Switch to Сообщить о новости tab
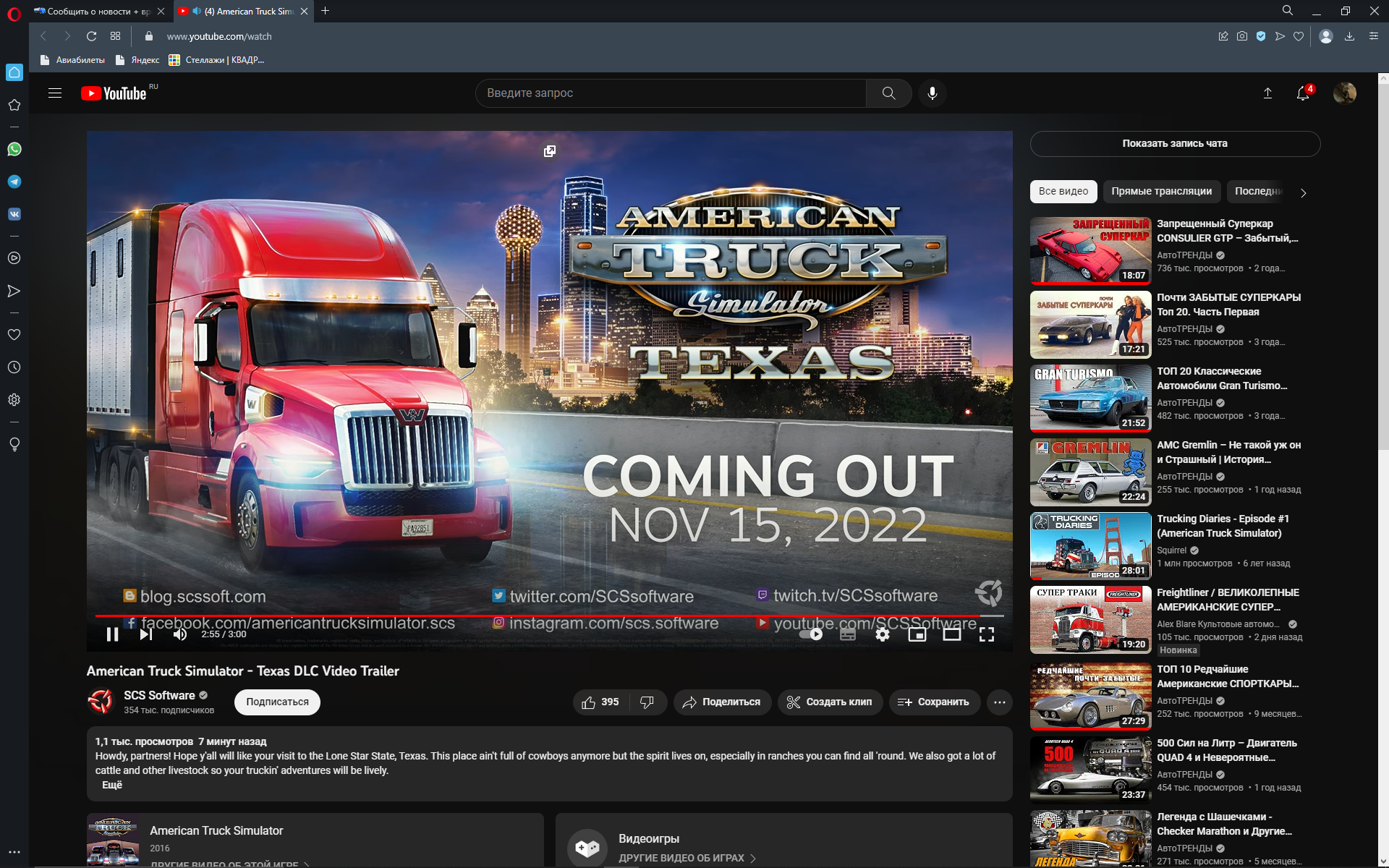This screenshot has width=1389, height=868. click(x=99, y=11)
